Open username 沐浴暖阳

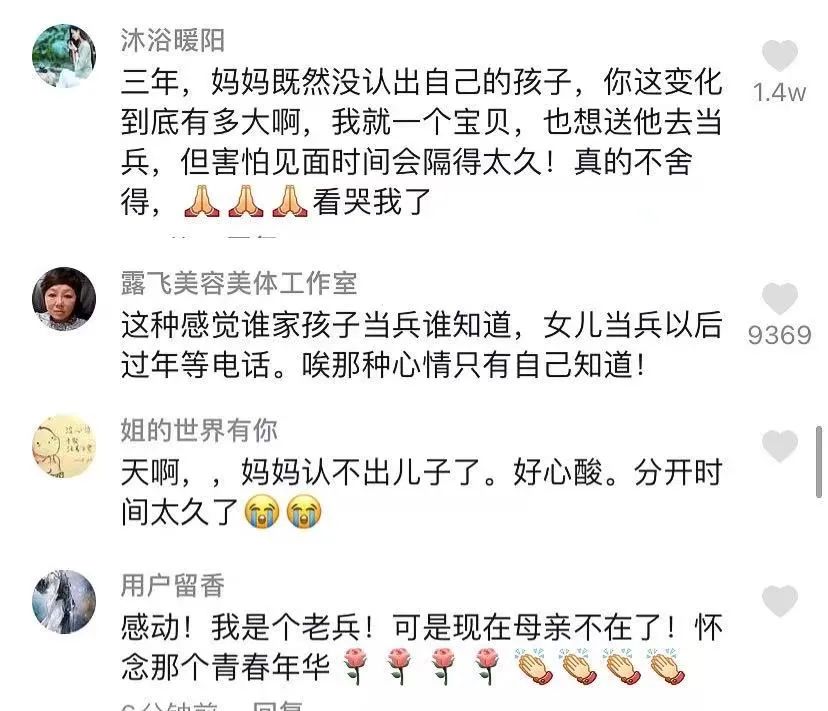[173, 40]
